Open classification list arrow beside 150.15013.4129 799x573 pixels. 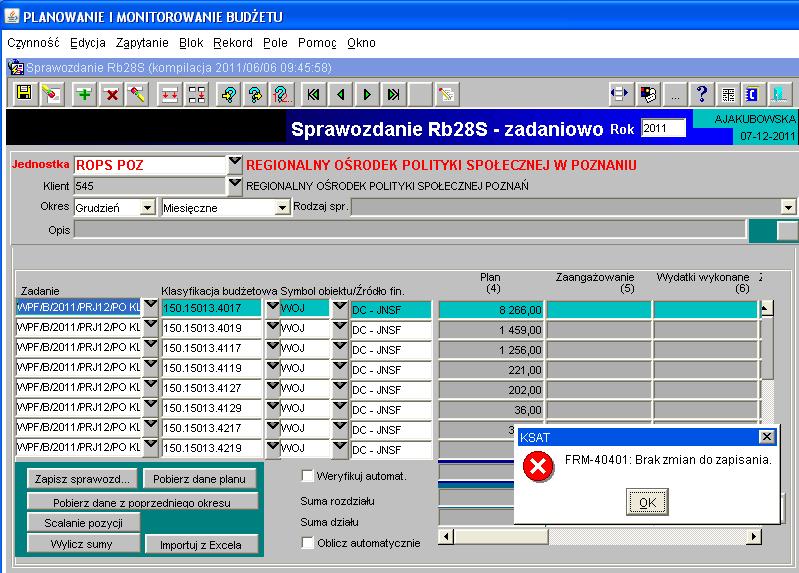(273, 407)
